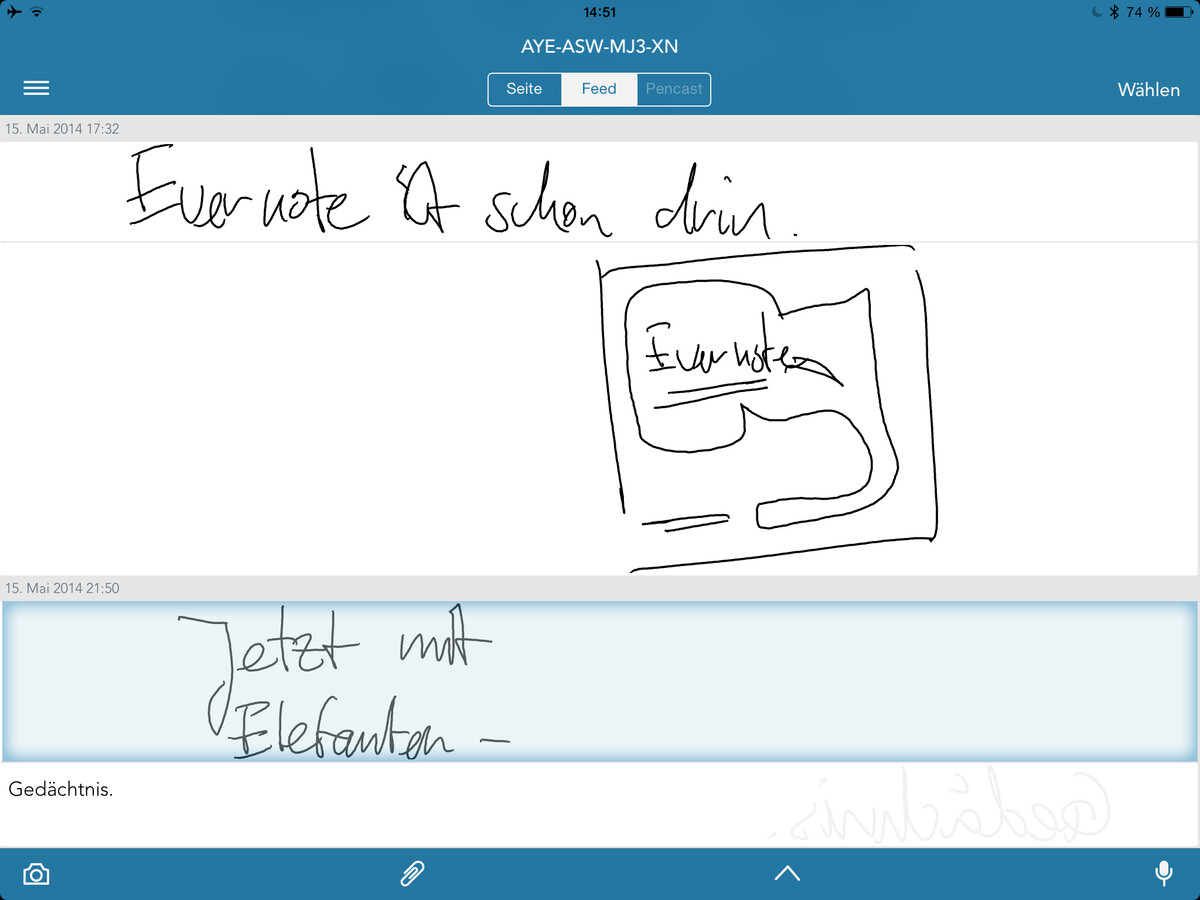Open the Evernote elephant sketch entry

pos(600,409)
